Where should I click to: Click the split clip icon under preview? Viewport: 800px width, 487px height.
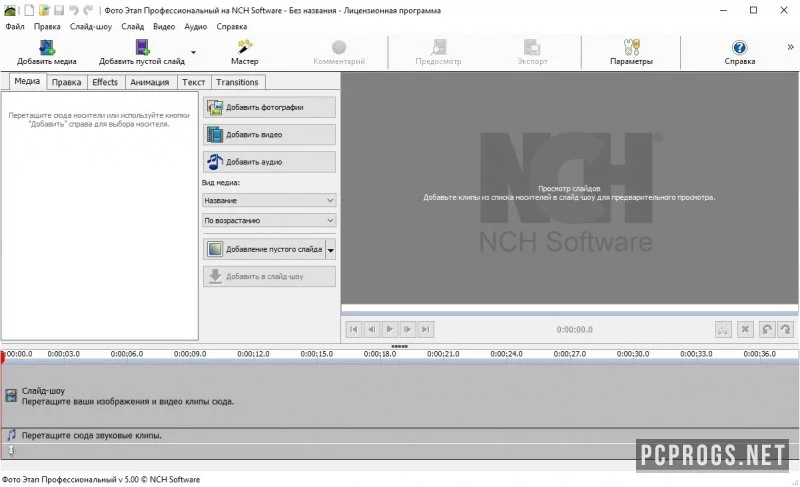tap(723, 329)
